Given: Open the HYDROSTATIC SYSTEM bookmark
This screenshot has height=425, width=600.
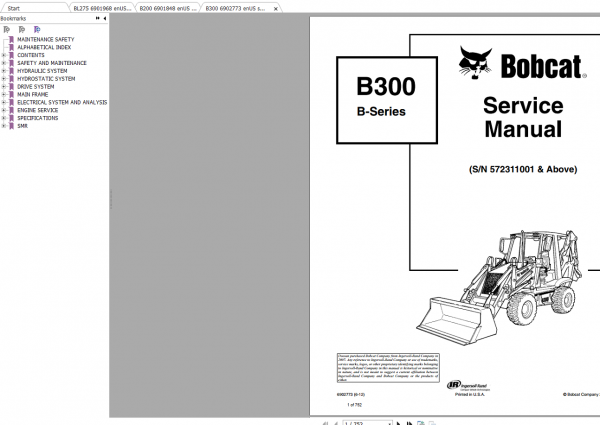Looking at the screenshot, I should pyautogui.click(x=46, y=79).
